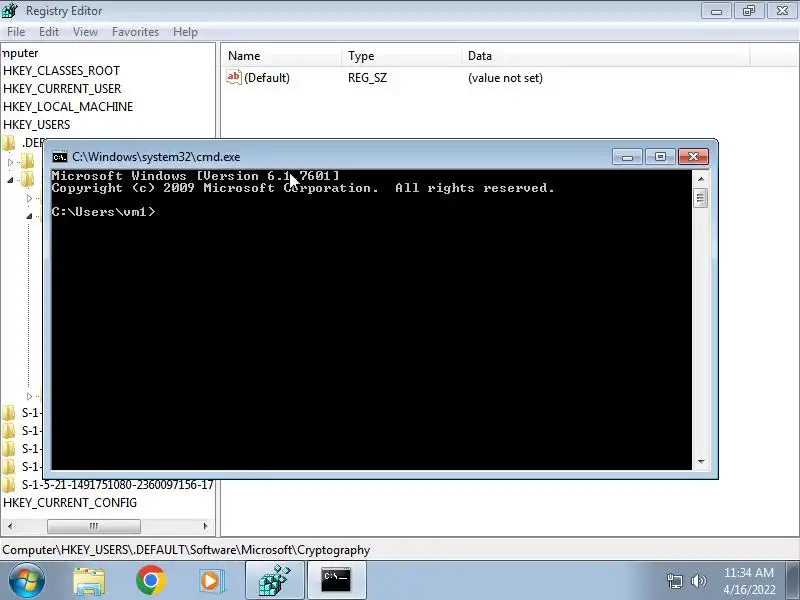This screenshot has width=800, height=600.
Task: Open the View menu in Registry Editor
Action: pyautogui.click(x=85, y=32)
